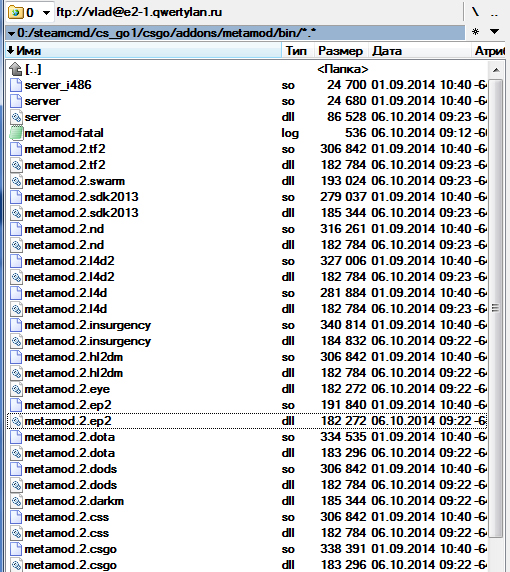Expand the path bar left arrow
Image resolution: width=510 pixels, height=572 pixels.
(11, 34)
